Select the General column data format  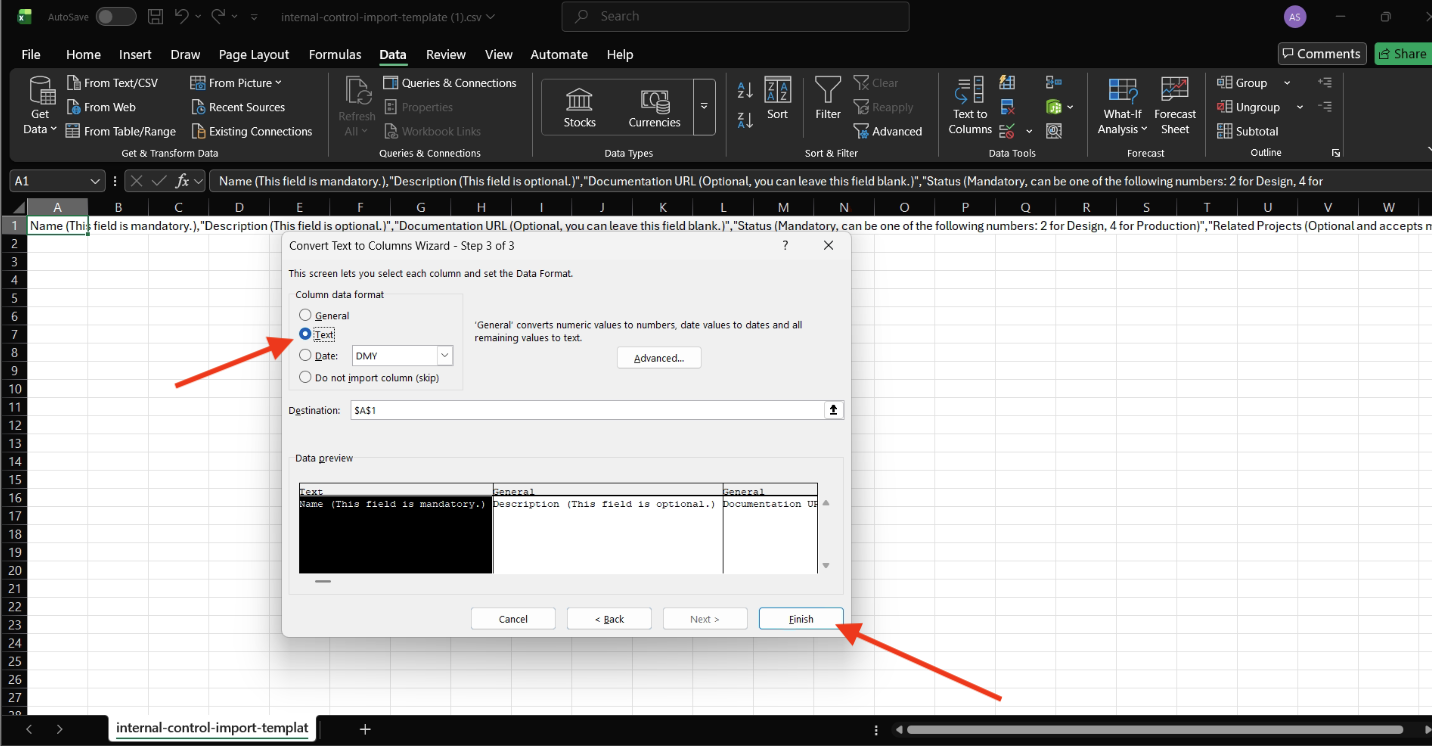click(306, 316)
